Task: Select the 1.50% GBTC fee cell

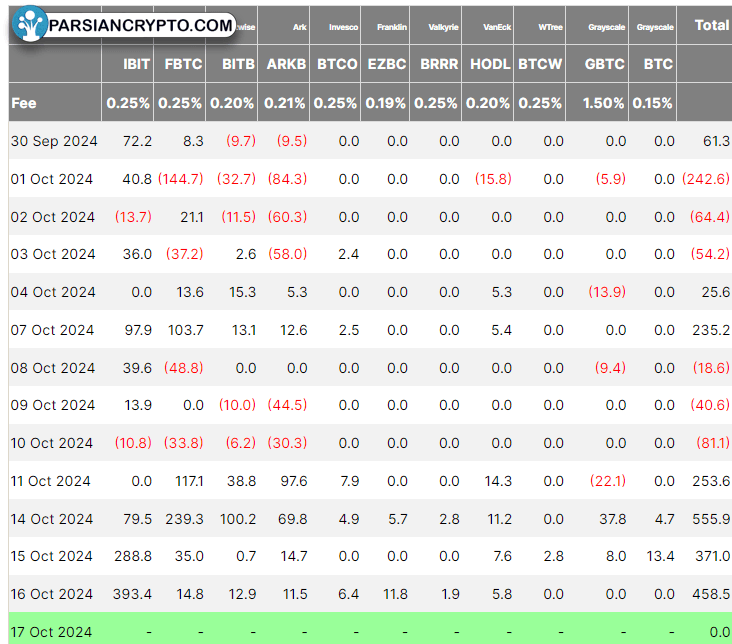Action: [x=603, y=103]
